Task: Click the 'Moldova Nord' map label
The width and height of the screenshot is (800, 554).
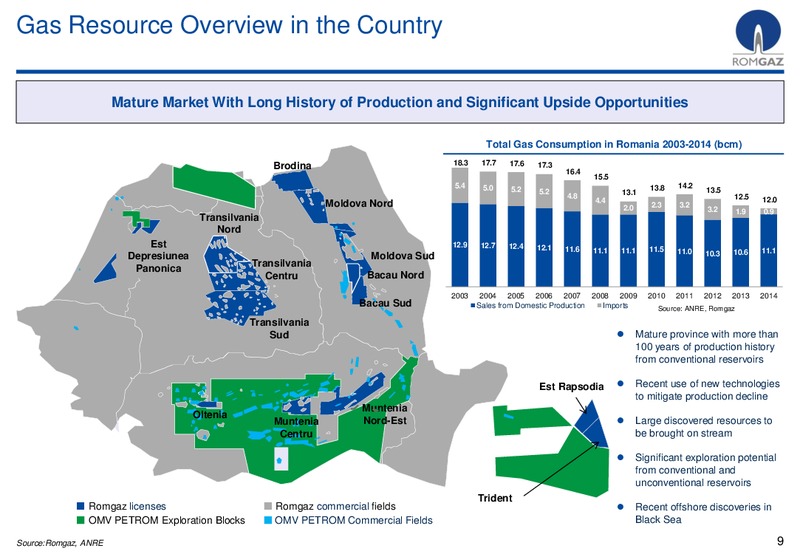Action: [x=359, y=203]
